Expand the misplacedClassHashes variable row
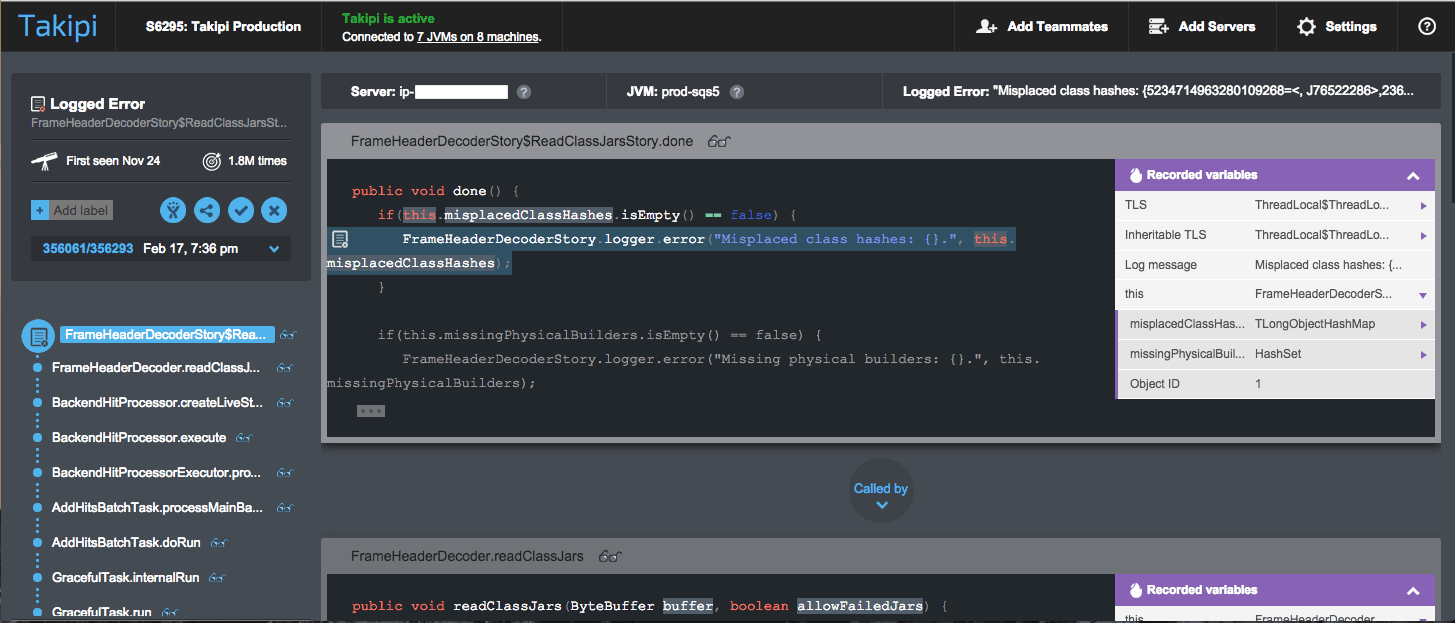The height and width of the screenshot is (623, 1455). point(1423,324)
